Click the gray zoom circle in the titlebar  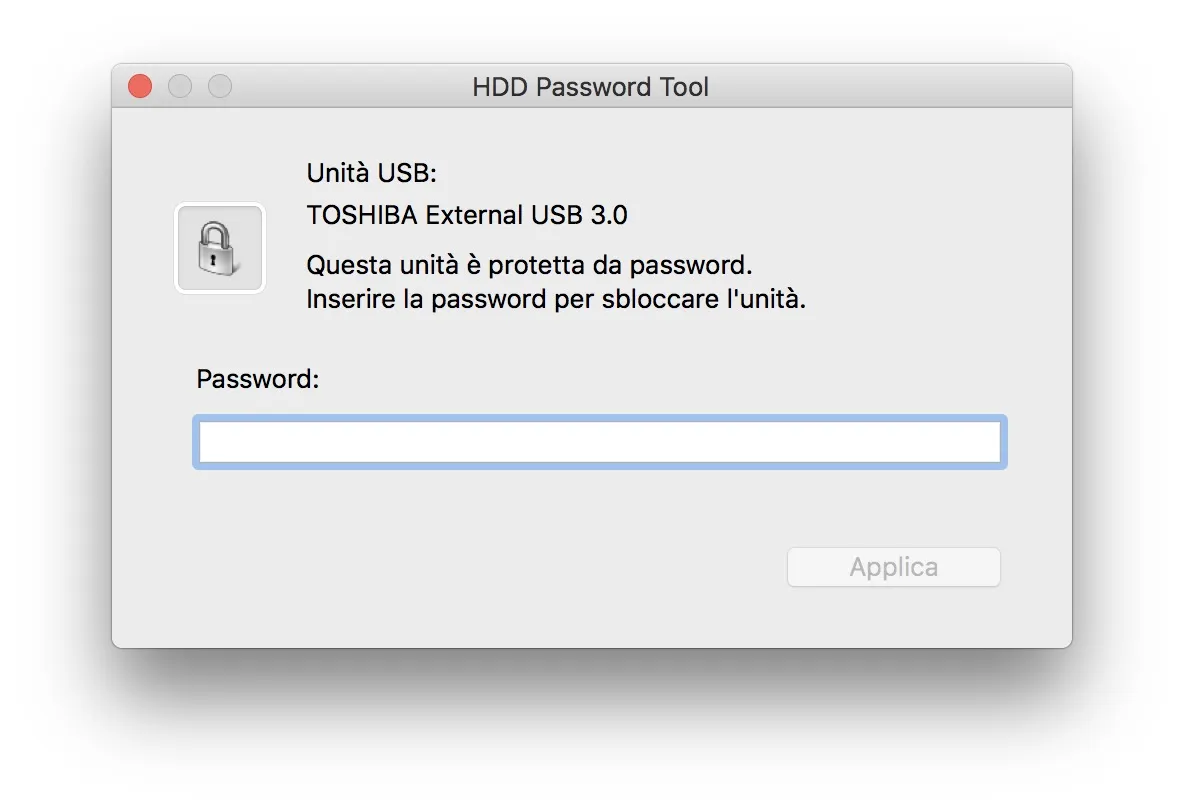pos(219,86)
